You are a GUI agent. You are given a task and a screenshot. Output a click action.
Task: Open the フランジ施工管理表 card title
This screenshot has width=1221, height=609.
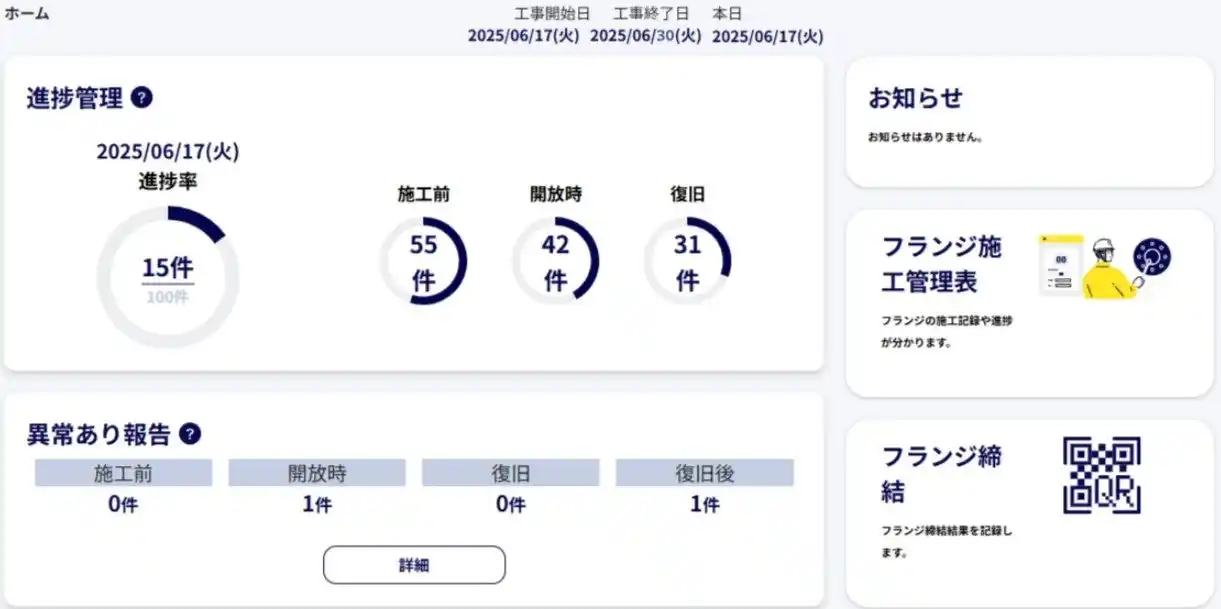point(941,264)
